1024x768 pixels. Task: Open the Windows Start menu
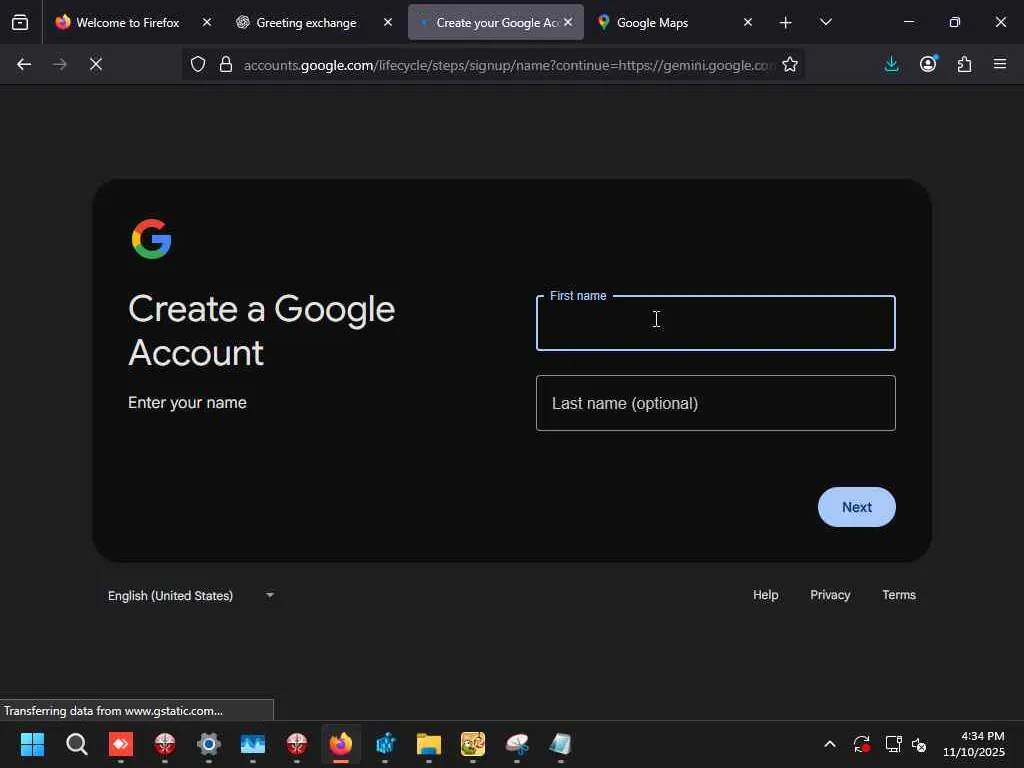(32, 744)
